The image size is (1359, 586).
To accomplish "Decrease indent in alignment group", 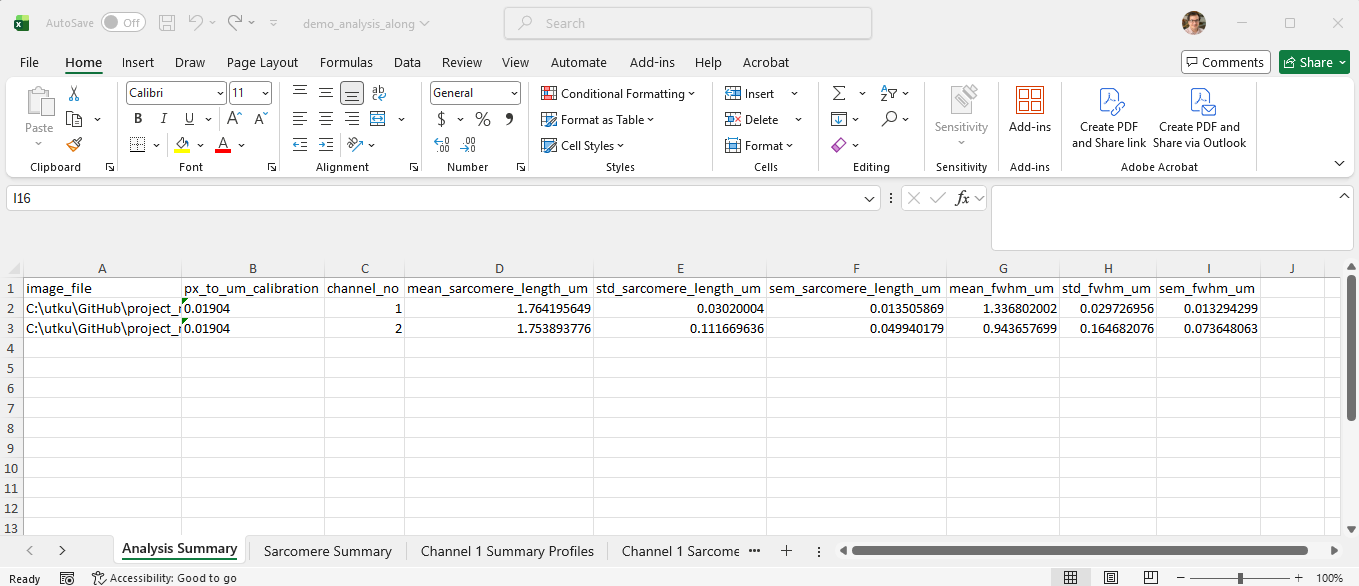I will [x=300, y=145].
